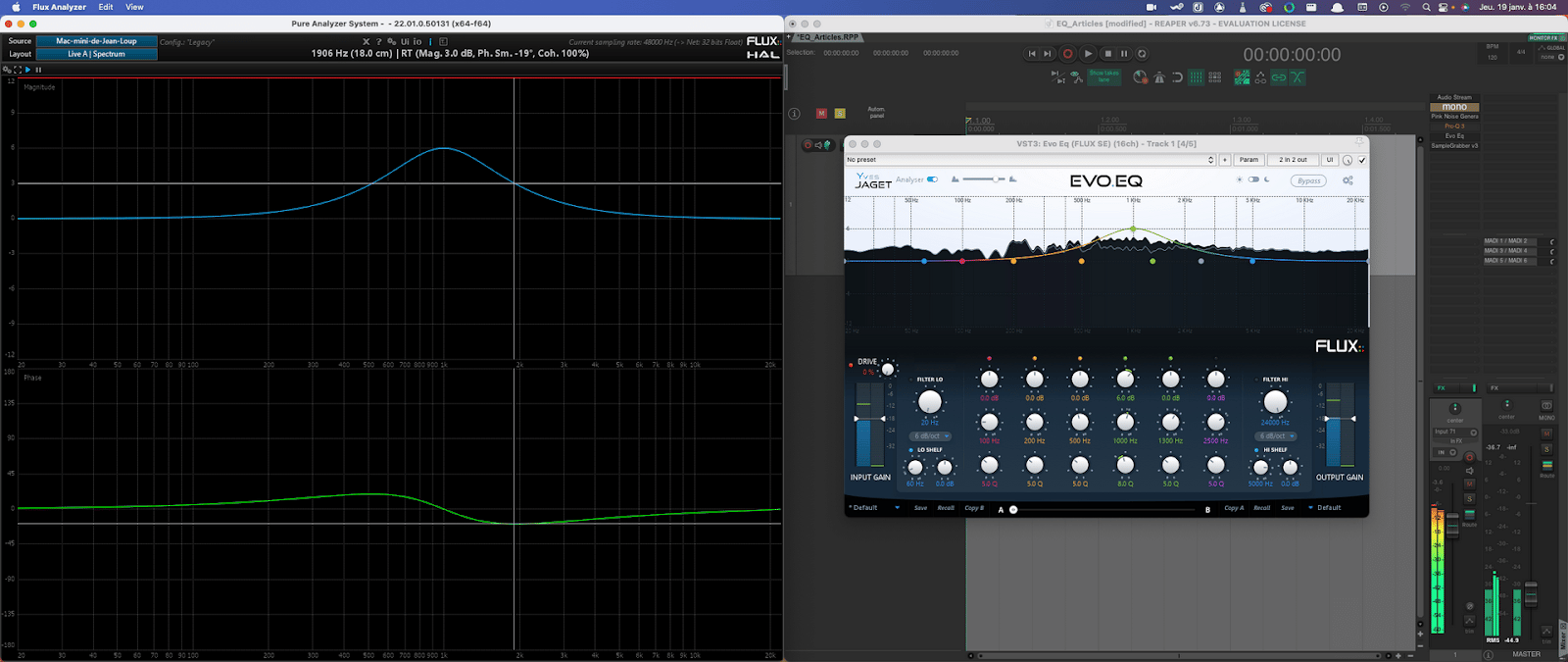Open the 'No preset' preset dropdown

1029,160
